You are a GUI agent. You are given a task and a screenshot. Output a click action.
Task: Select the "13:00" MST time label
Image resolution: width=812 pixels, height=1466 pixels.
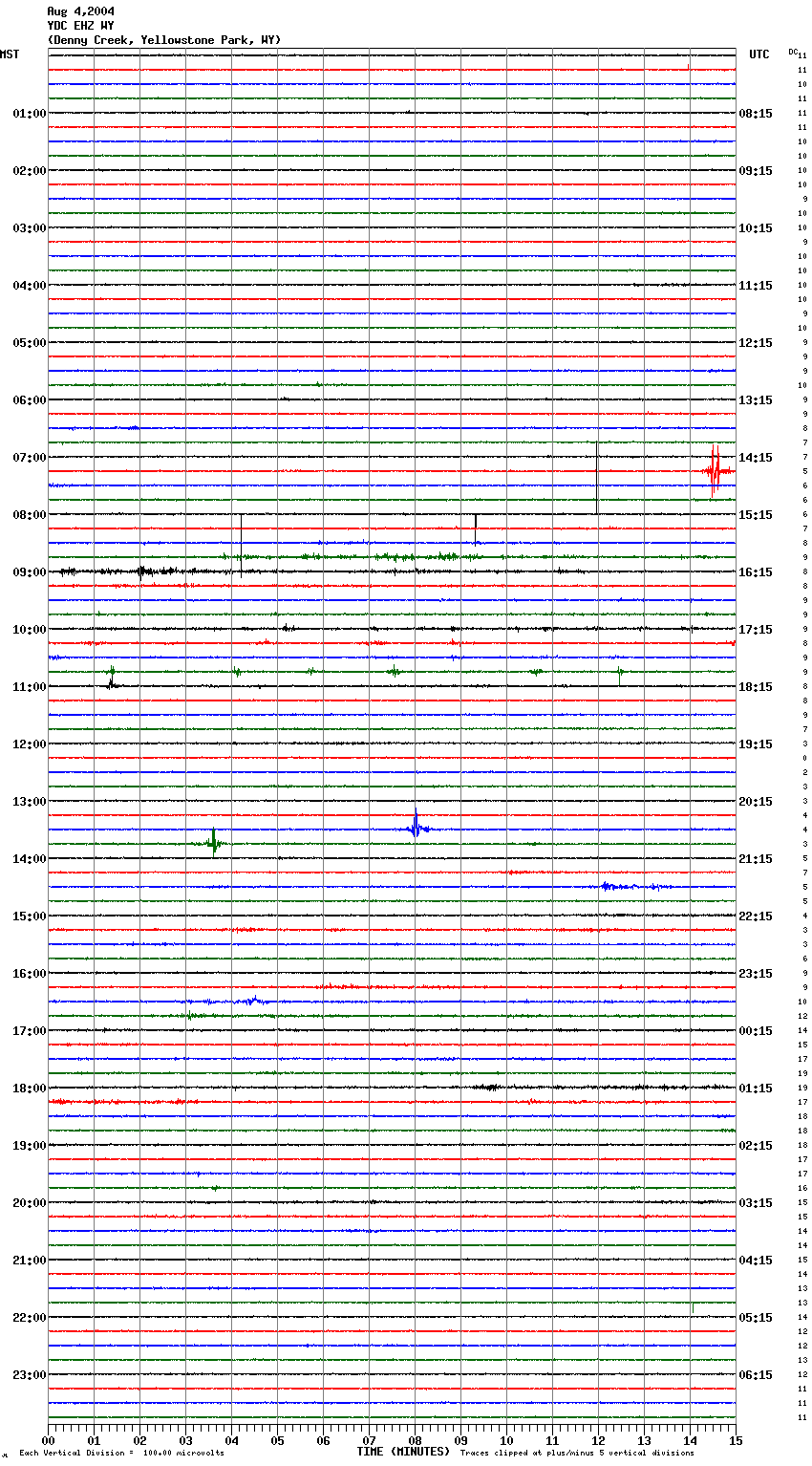30,802
